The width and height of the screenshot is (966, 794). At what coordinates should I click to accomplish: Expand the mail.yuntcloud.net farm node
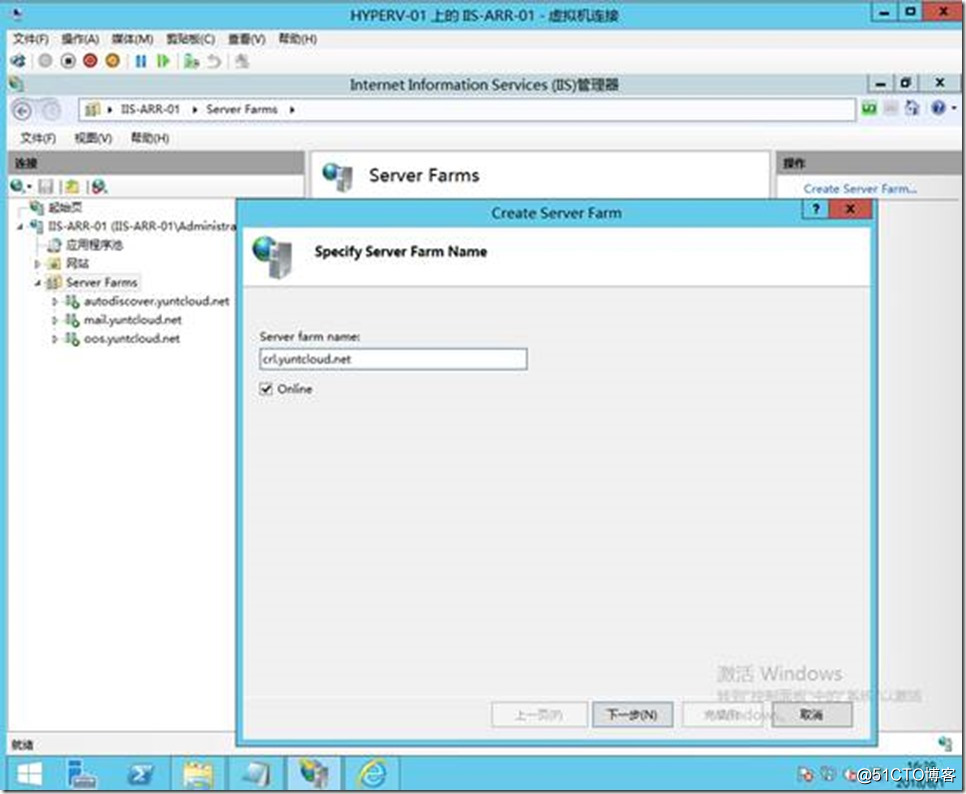(x=54, y=320)
